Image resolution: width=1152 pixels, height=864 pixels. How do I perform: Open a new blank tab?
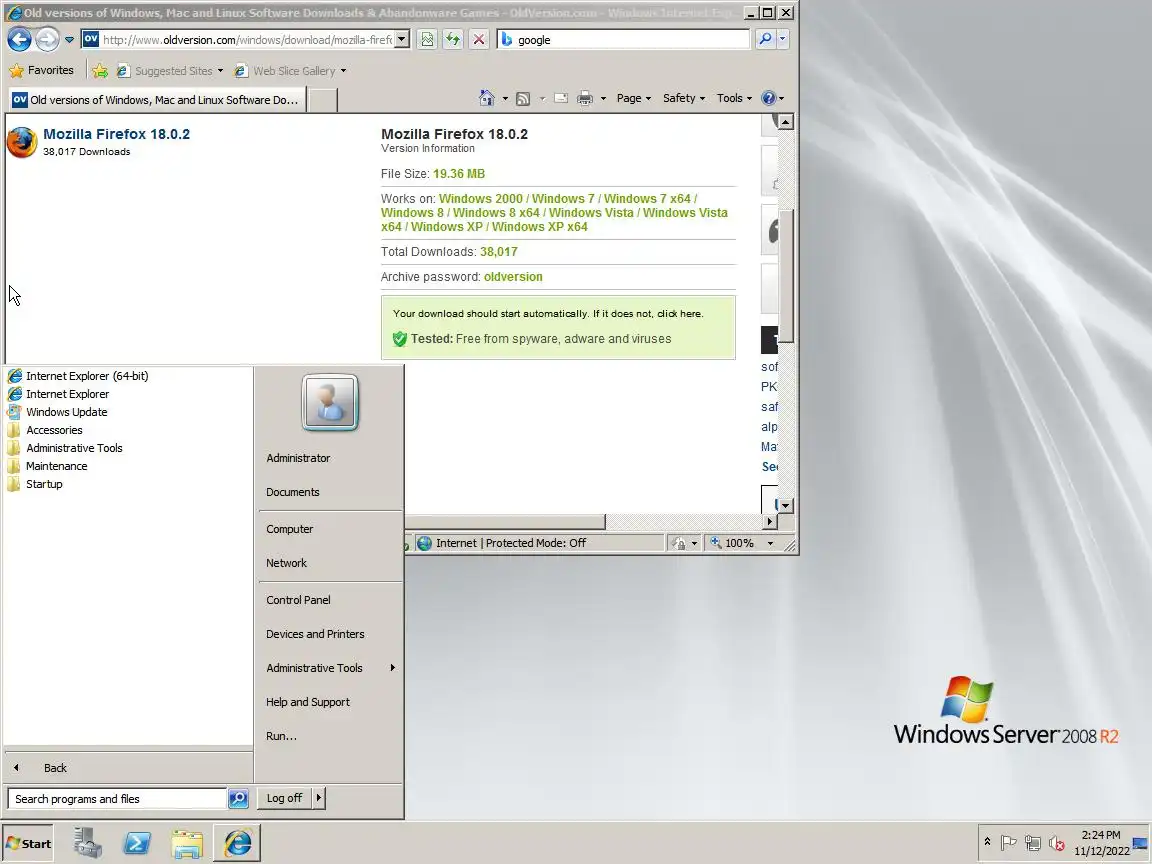tap(322, 100)
